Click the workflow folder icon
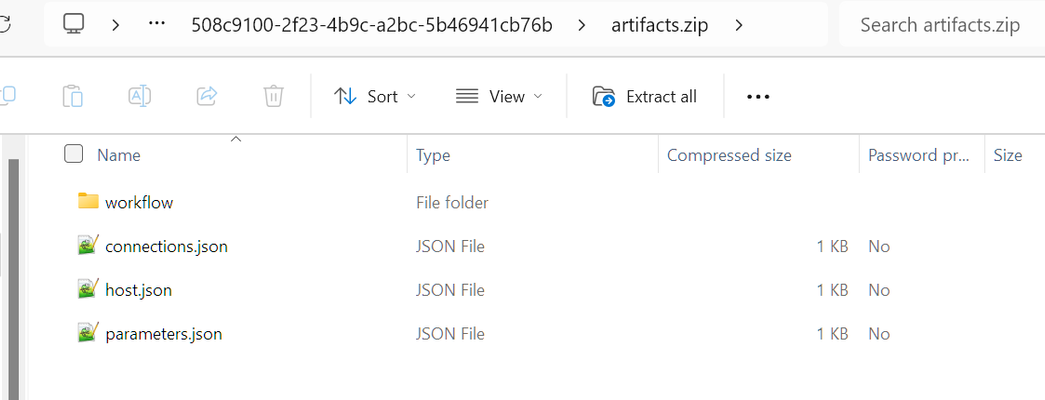 click(x=88, y=201)
